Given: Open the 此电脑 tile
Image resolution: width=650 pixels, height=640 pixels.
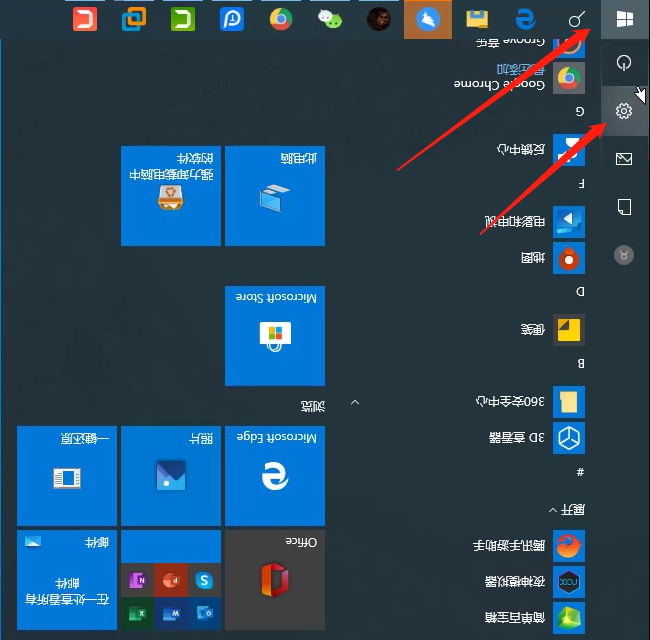Looking at the screenshot, I should (x=275, y=196).
